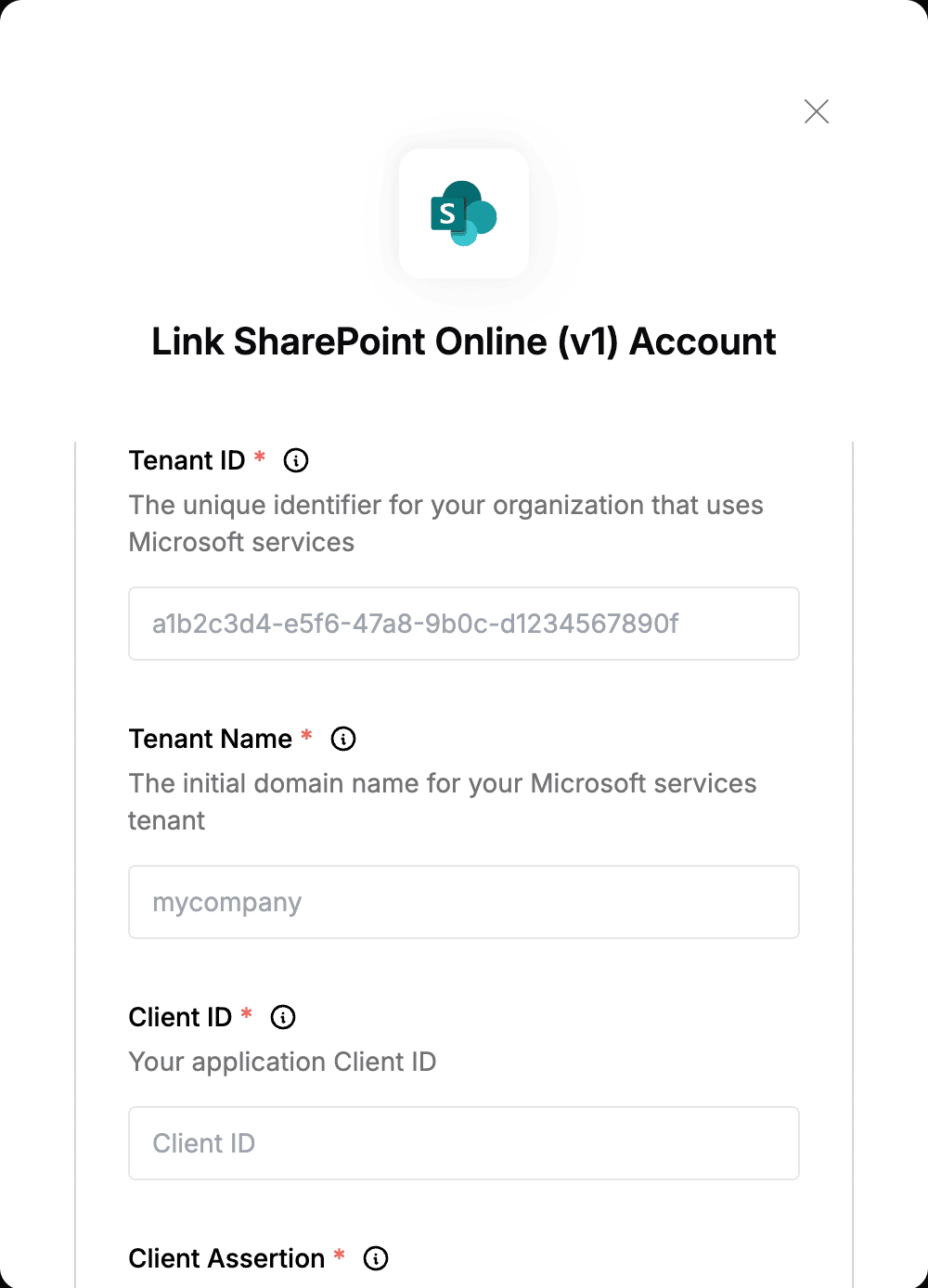Image resolution: width=928 pixels, height=1288 pixels.
Task: Show info for Client Assertion field
Action: coord(376,1258)
